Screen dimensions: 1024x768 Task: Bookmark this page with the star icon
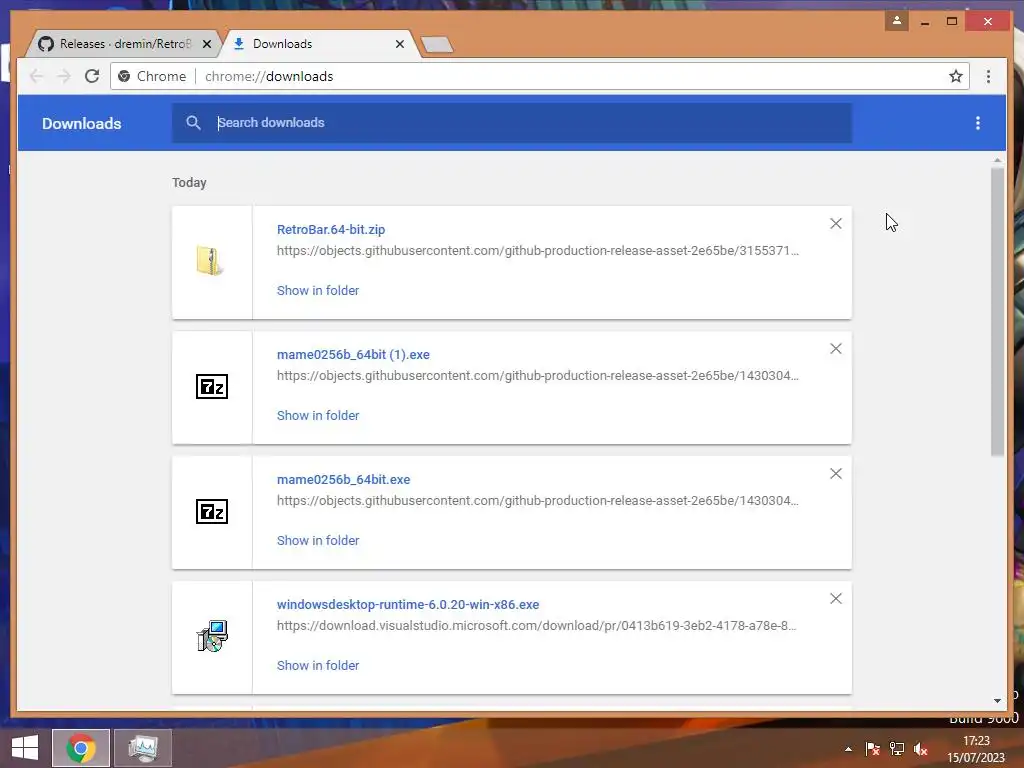pos(955,76)
